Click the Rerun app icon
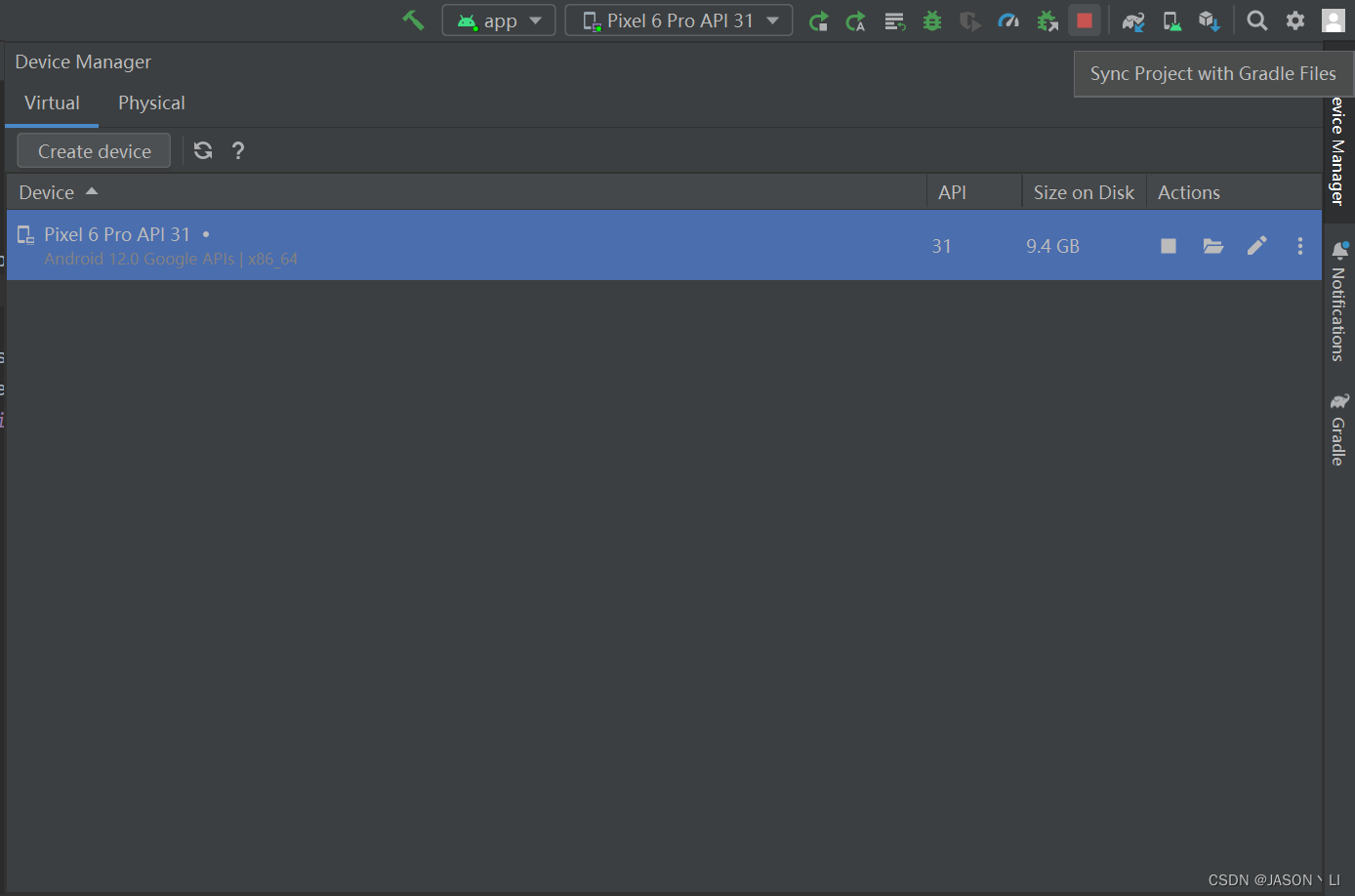Image resolution: width=1355 pixels, height=896 pixels. tap(819, 20)
